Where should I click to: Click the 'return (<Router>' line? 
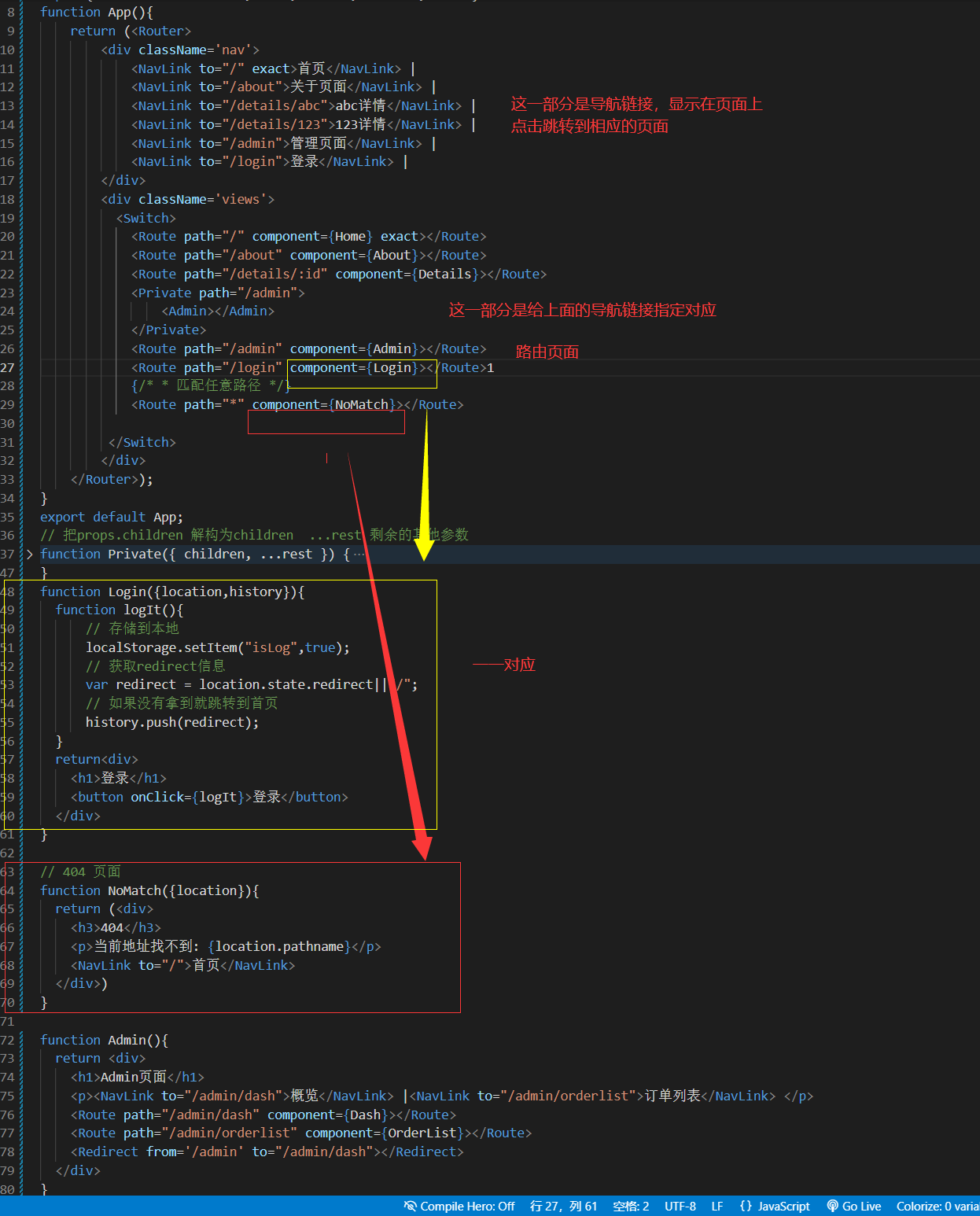point(131,31)
